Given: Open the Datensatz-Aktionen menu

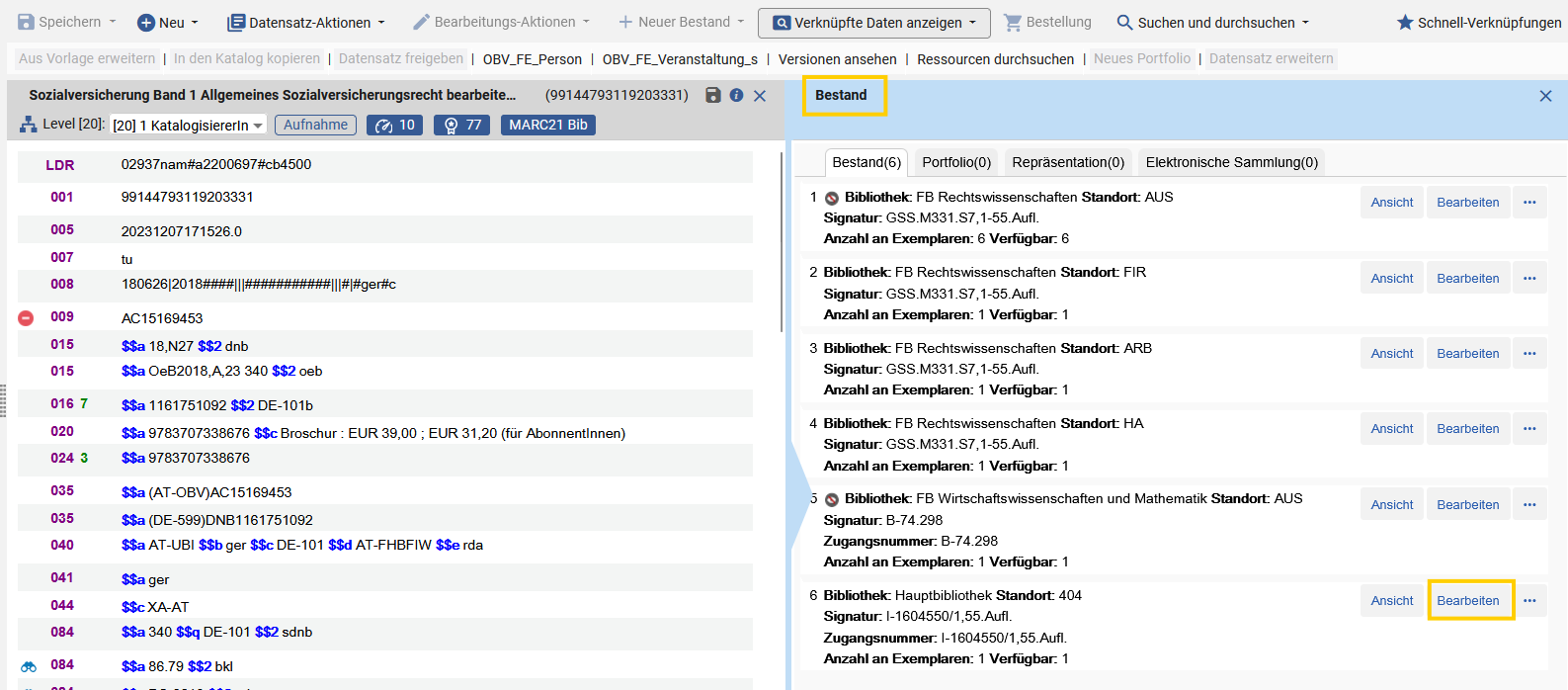Looking at the screenshot, I should (x=306, y=22).
